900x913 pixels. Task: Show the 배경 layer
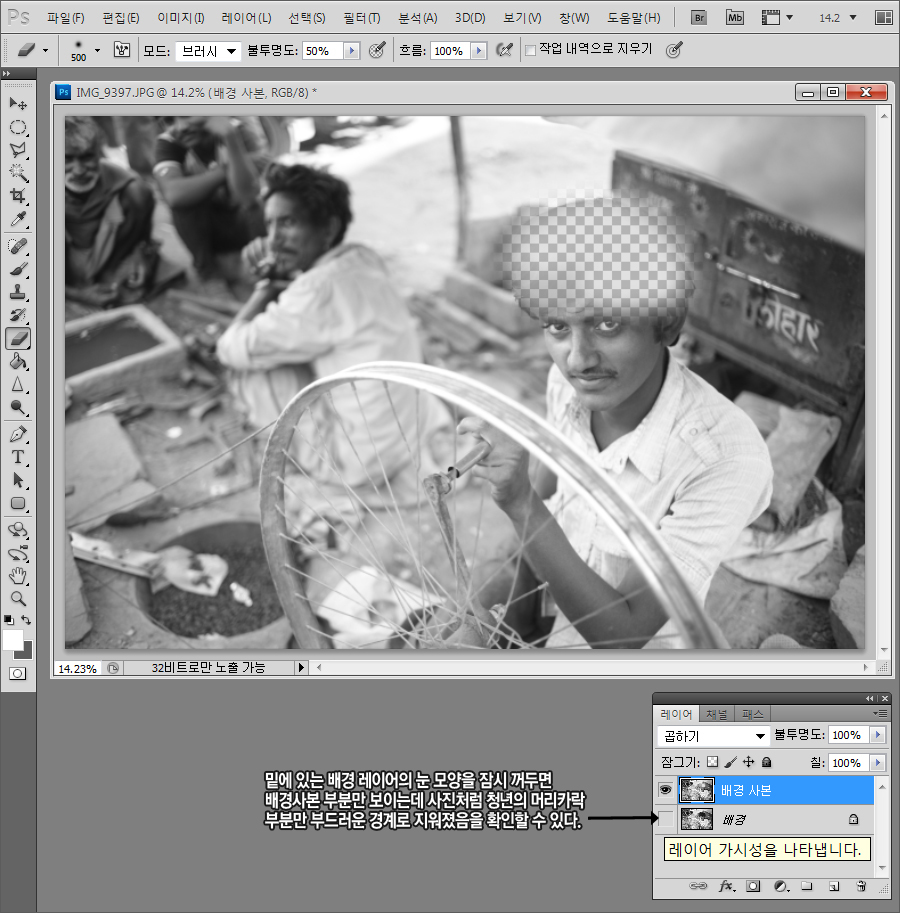pos(665,819)
